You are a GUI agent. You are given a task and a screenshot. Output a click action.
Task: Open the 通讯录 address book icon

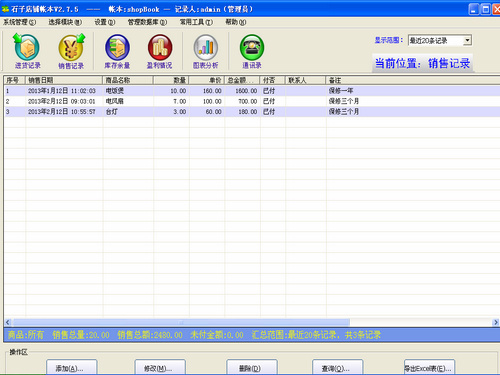click(x=252, y=51)
